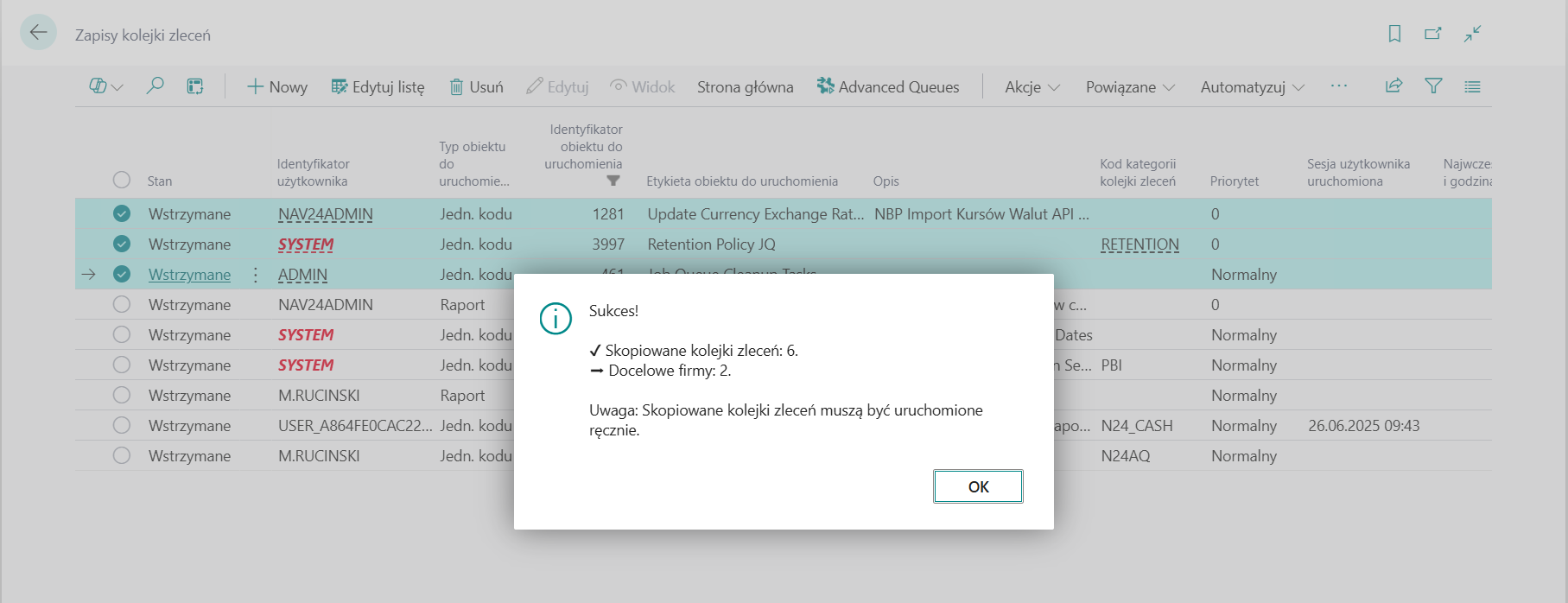The width and height of the screenshot is (1568, 603).
Task: Uncheck the NAV24ADMIN 1281 row checkbox
Action: [122, 213]
